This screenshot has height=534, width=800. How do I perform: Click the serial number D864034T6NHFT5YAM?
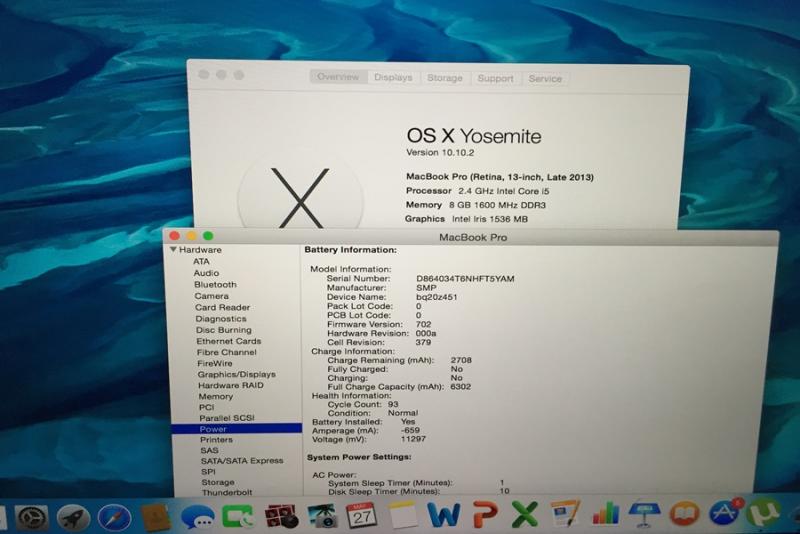465,279
